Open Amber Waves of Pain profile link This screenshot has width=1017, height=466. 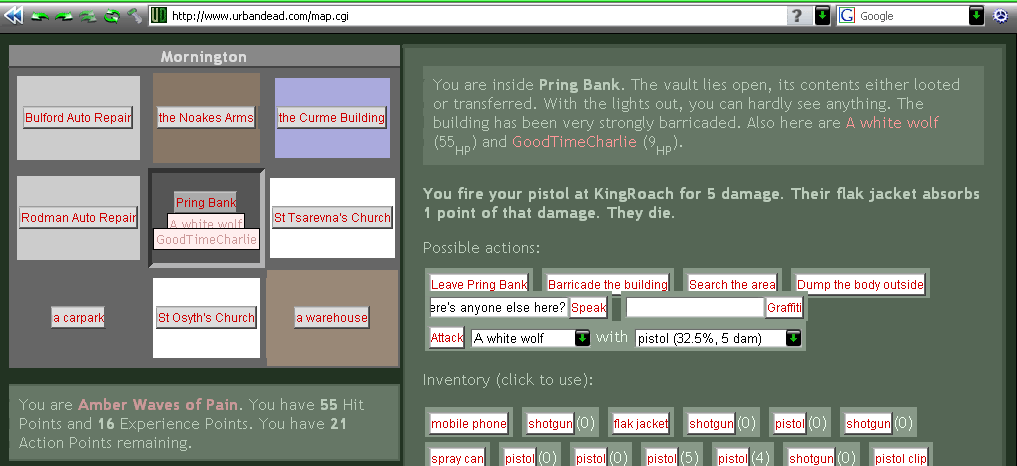coord(158,405)
